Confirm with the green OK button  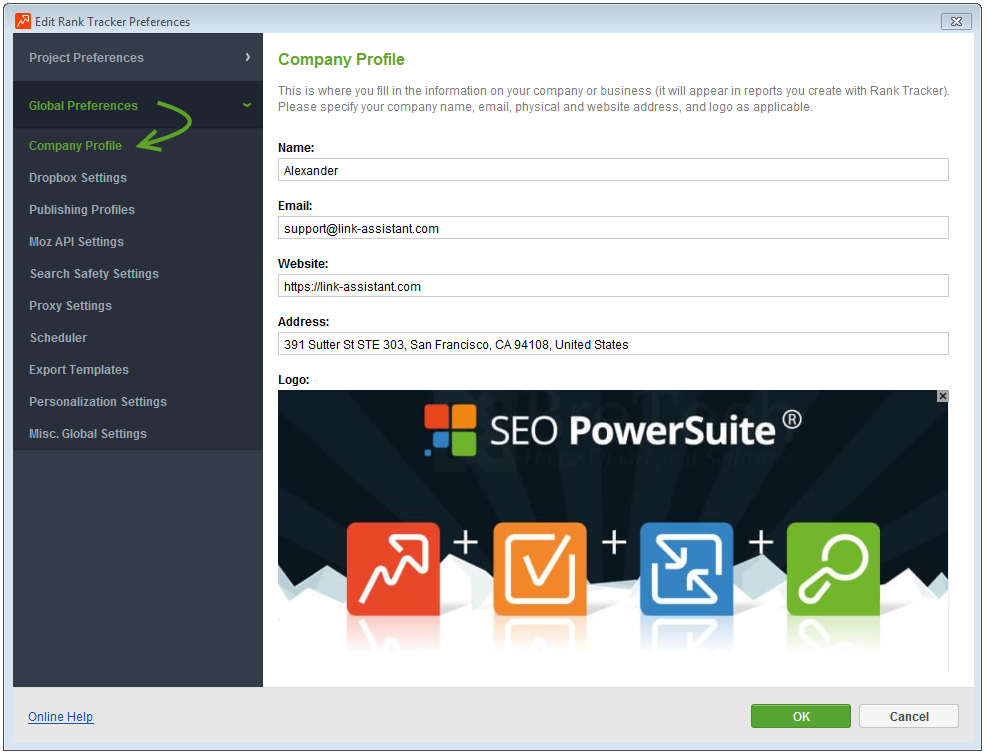coord(800,716)
